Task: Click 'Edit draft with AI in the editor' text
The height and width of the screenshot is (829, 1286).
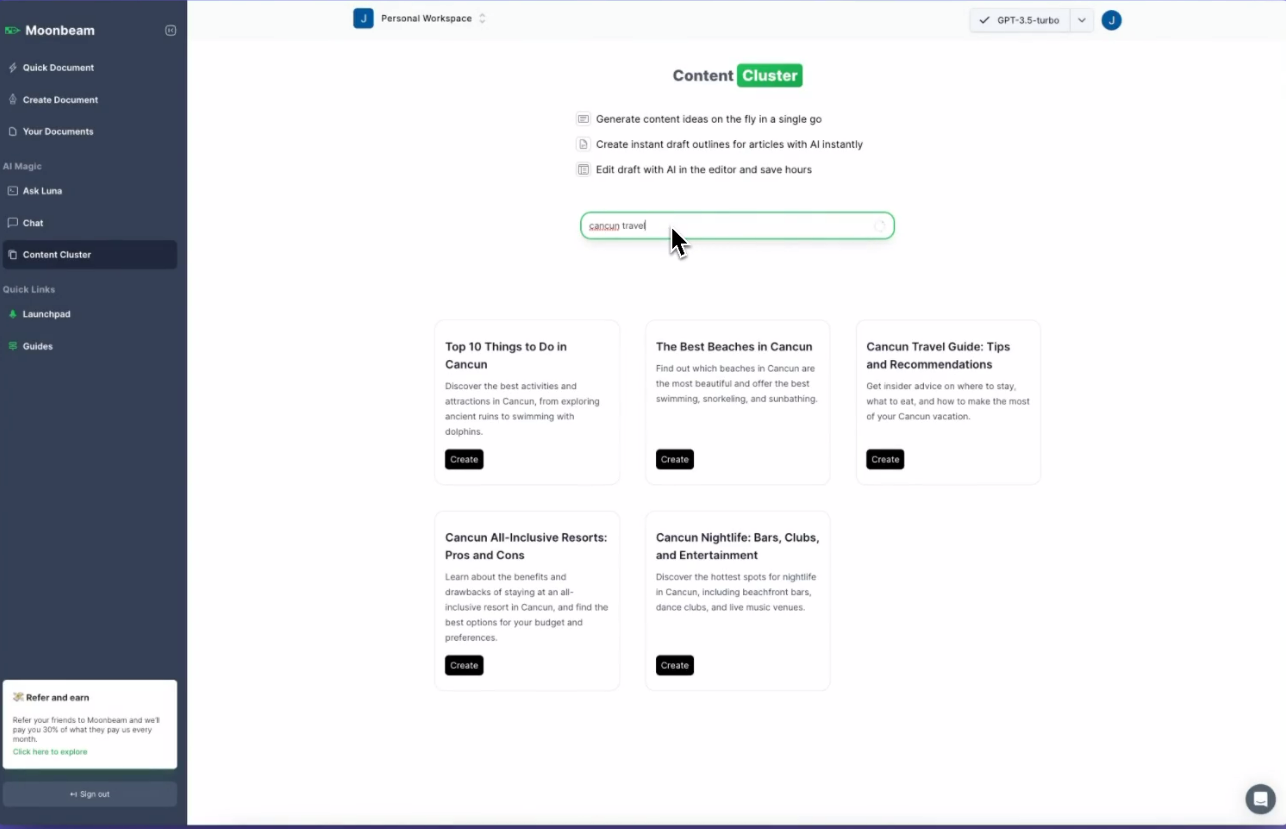Action: click(704, 170)
